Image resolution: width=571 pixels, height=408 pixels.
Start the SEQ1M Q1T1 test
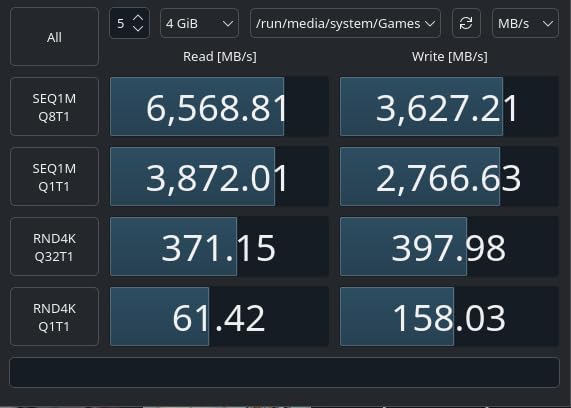[x=54, y=177]
